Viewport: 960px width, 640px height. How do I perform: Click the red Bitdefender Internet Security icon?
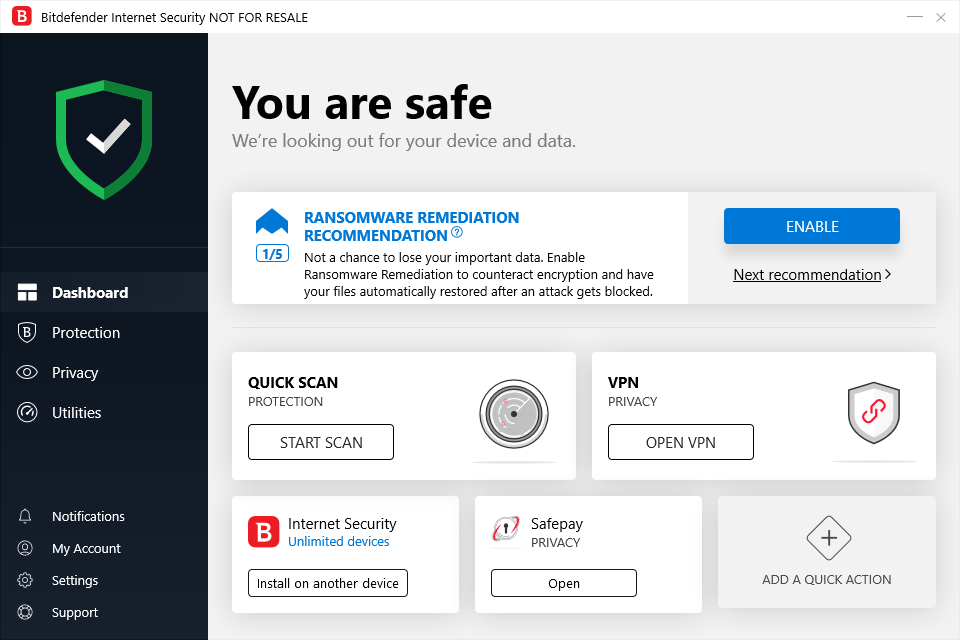264,531
